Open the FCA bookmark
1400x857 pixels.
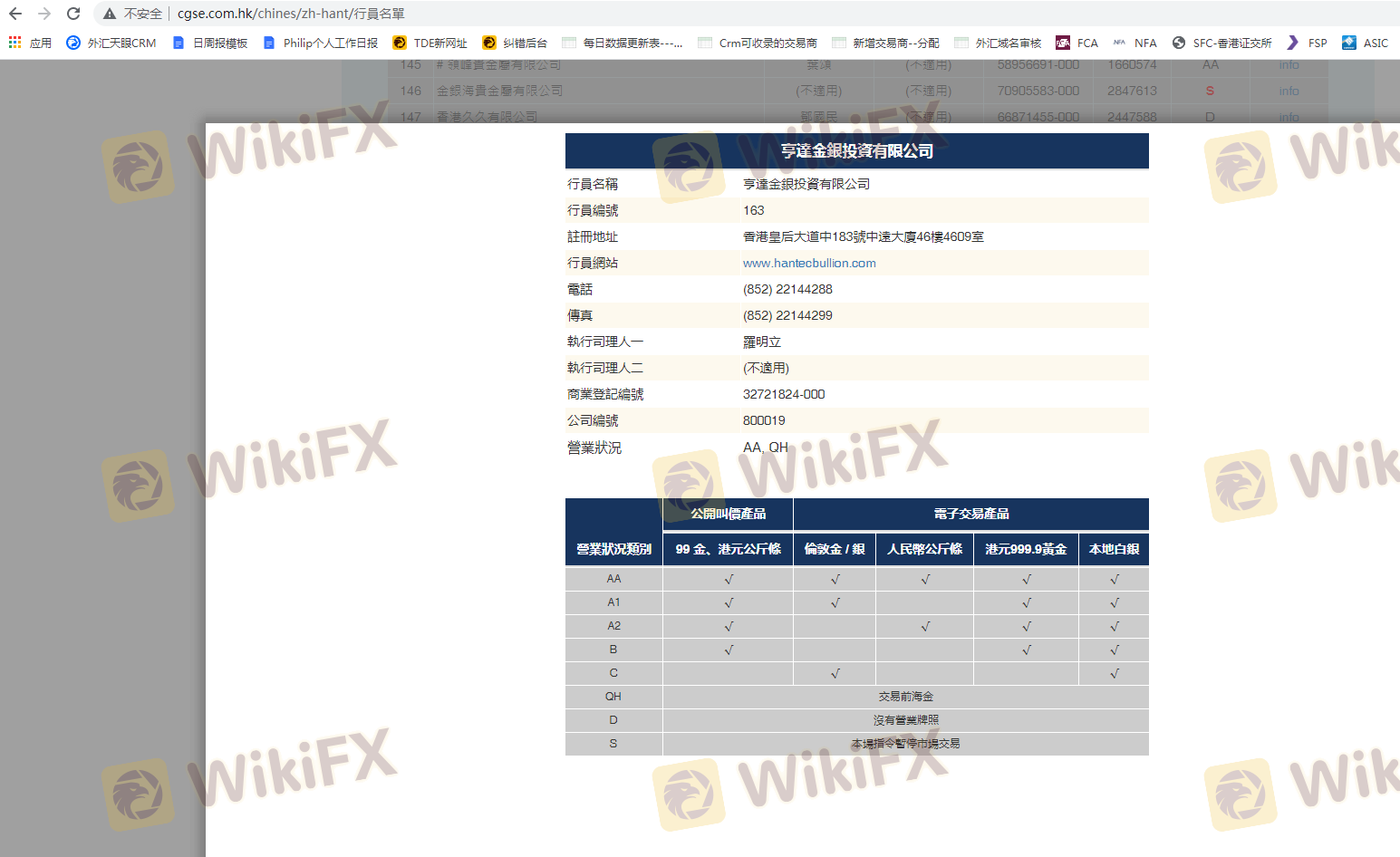tap(1077, 43)
